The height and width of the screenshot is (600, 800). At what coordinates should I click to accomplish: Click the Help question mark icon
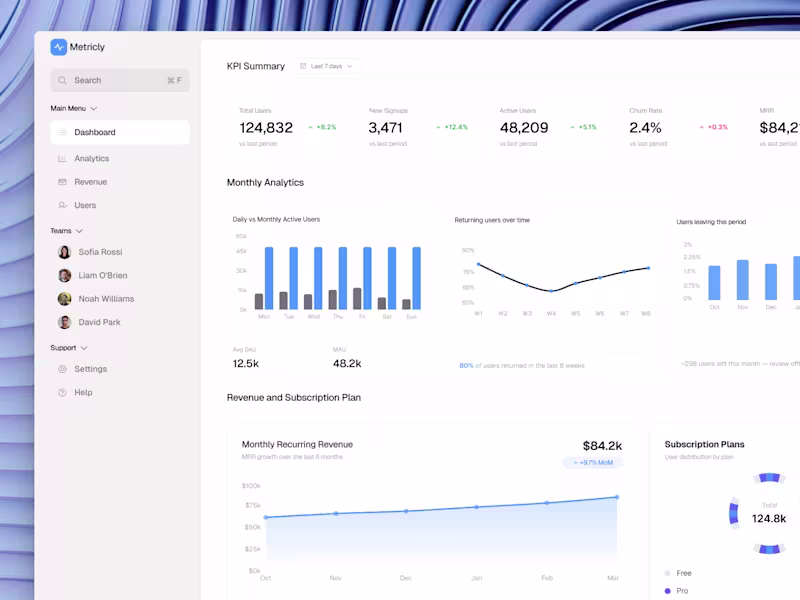tap(63, 392)
